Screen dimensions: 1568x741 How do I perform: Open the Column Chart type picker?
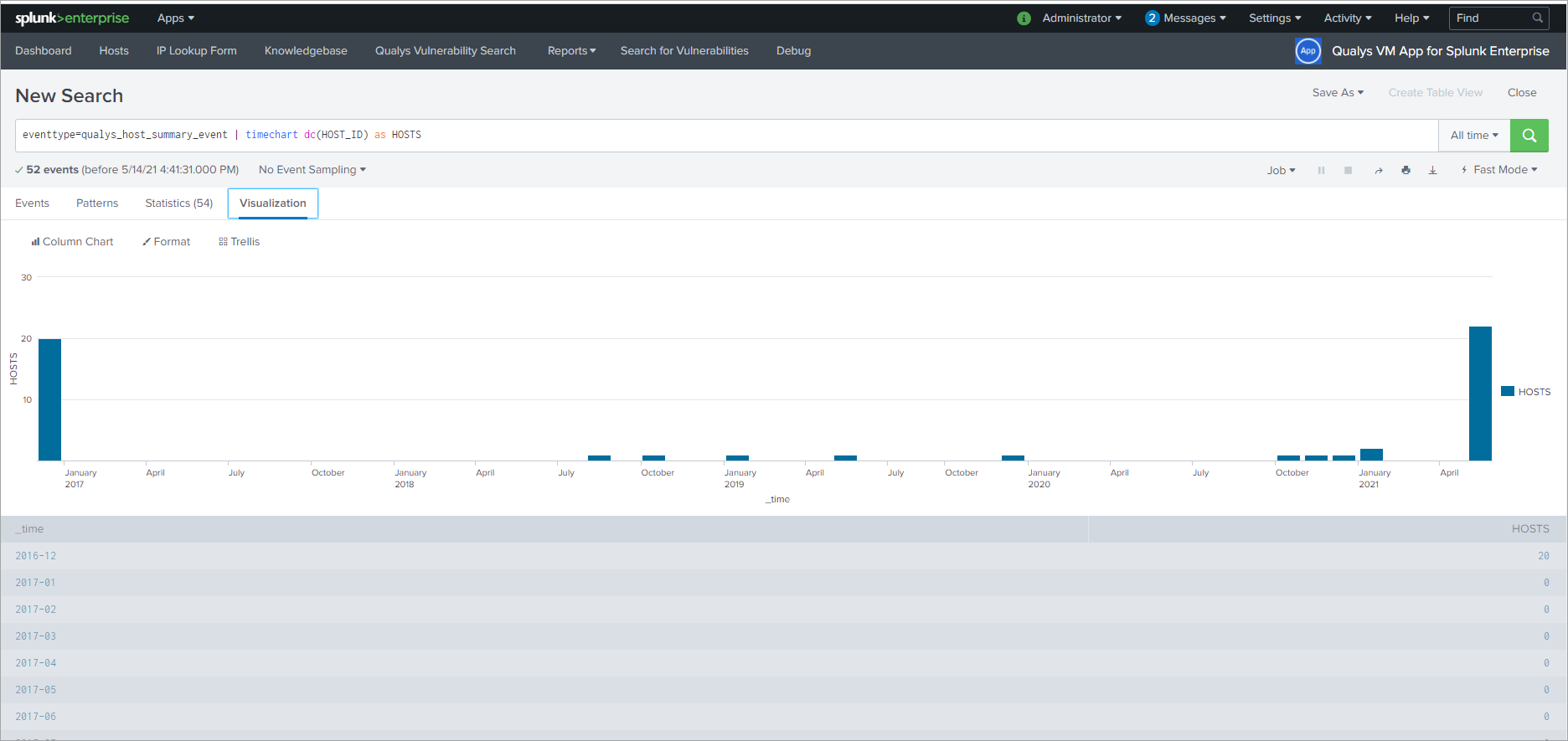pyautogui.click(x=72, y=242)
